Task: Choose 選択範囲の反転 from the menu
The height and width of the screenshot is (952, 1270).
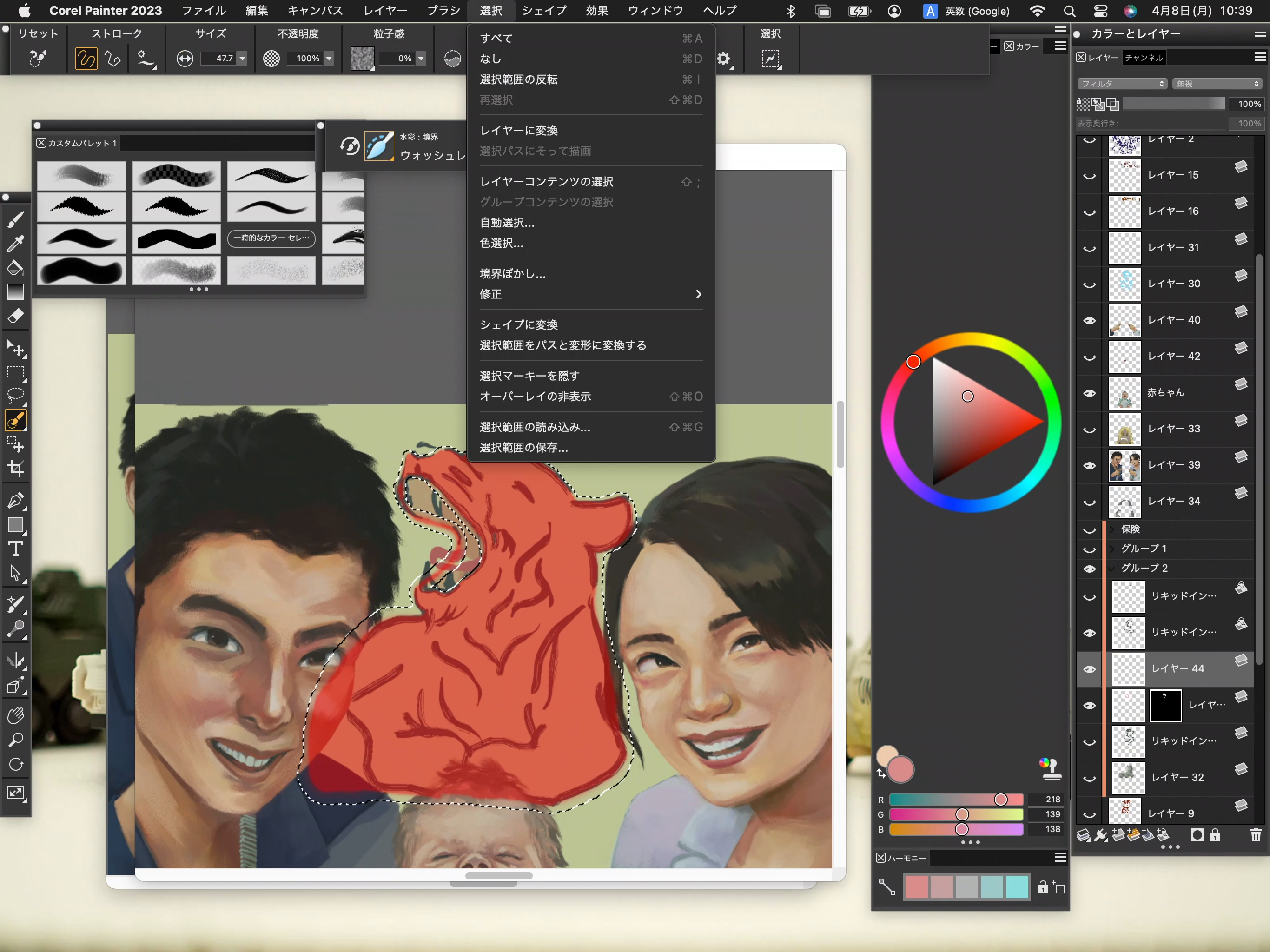Action: tap(591, 79)
